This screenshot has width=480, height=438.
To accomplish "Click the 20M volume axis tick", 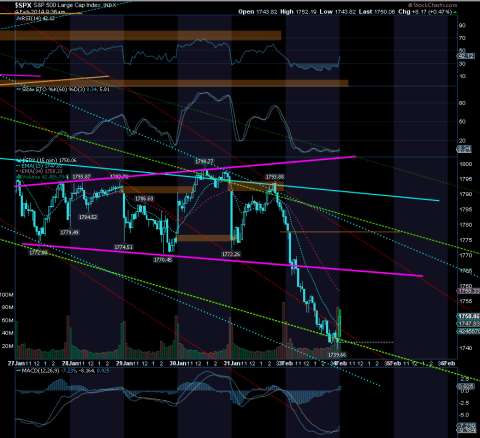I will (x=8, y=346).
